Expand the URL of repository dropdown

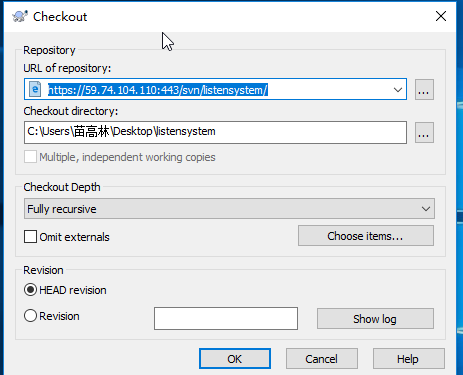pyautogui.click(x=397, y=90)
